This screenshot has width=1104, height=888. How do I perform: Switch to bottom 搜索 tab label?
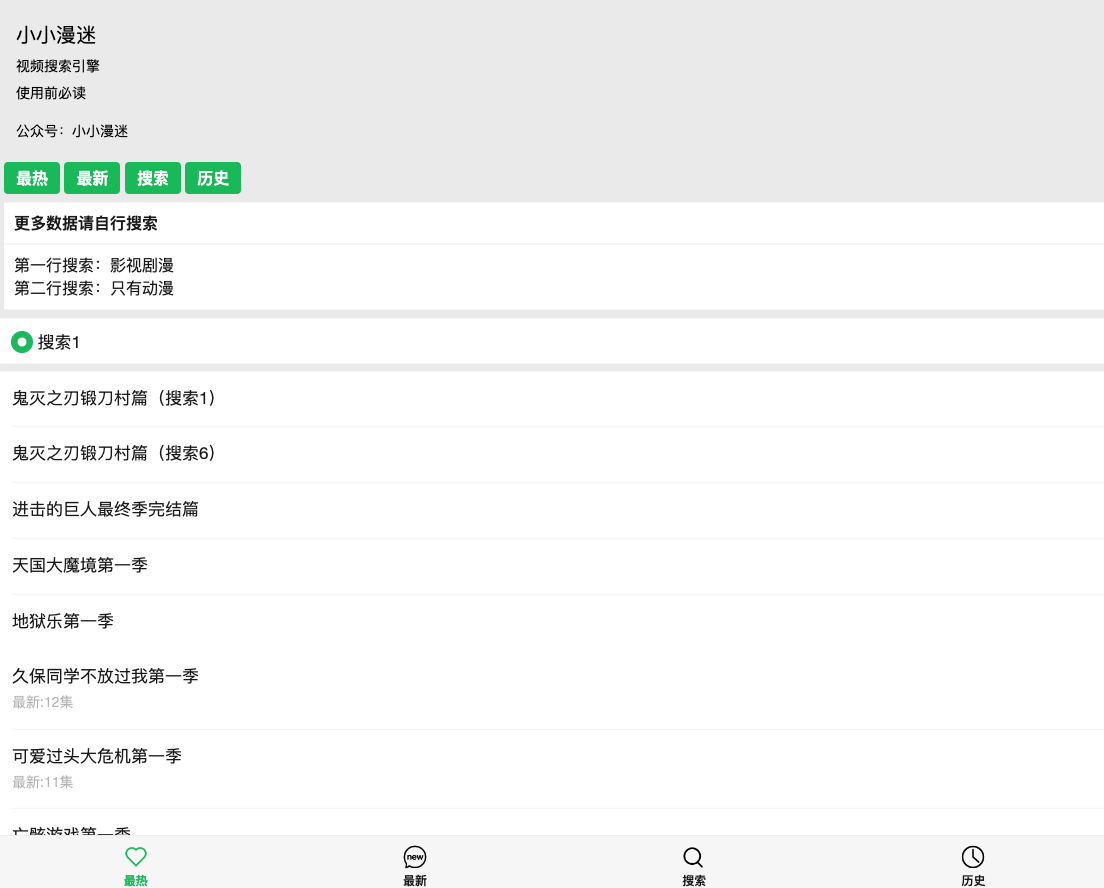tap(694, 880)
